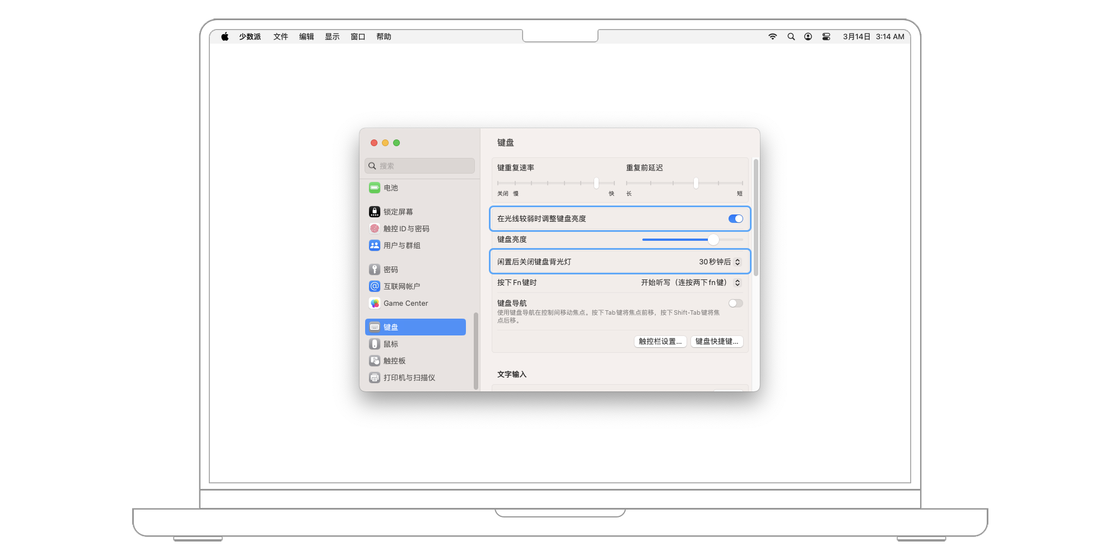Open 互联网帐户 @ icon in sidebar
This screenshot has height=560, width=1120.
pos(374,286)
